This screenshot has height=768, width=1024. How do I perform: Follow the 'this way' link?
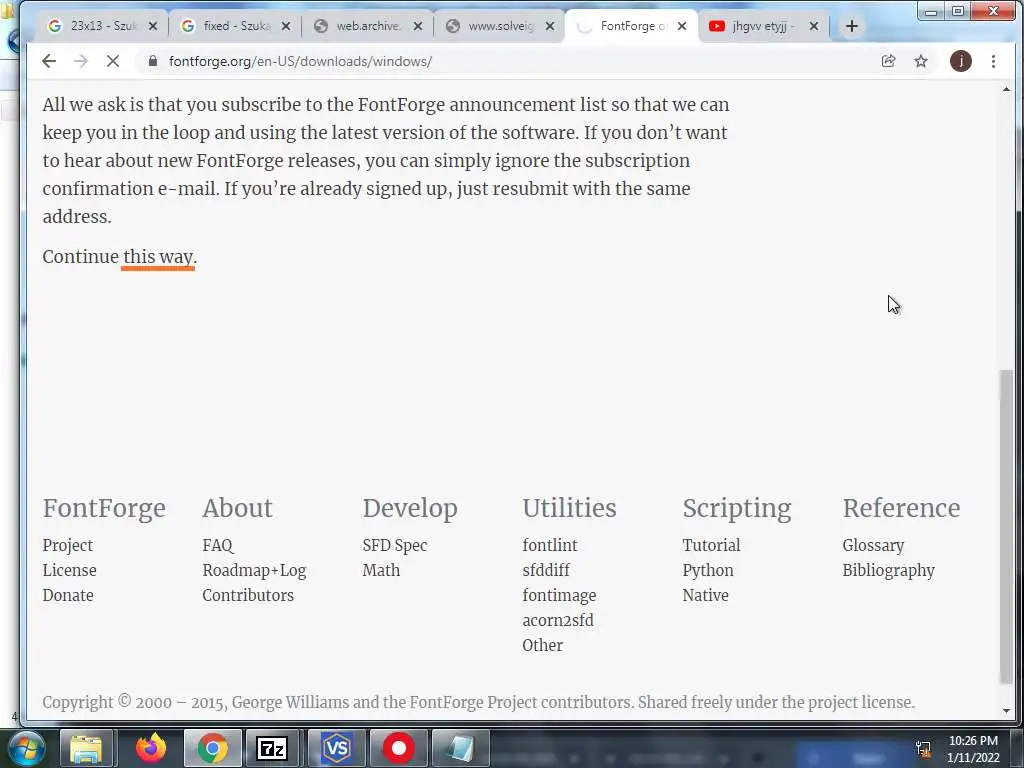pyautogui.click(x=159, y=257)
